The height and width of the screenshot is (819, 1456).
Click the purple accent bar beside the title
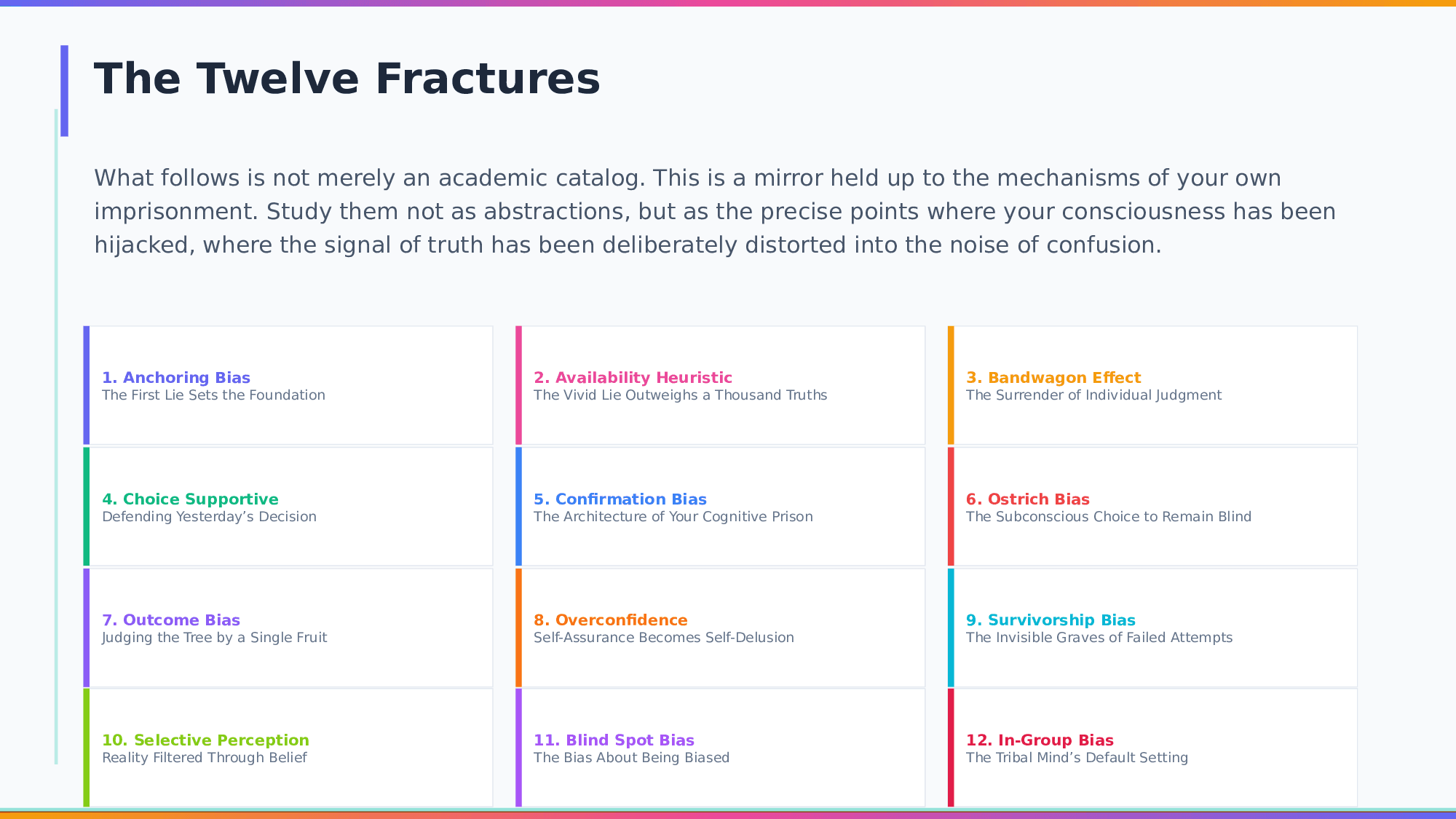[64, 90]
